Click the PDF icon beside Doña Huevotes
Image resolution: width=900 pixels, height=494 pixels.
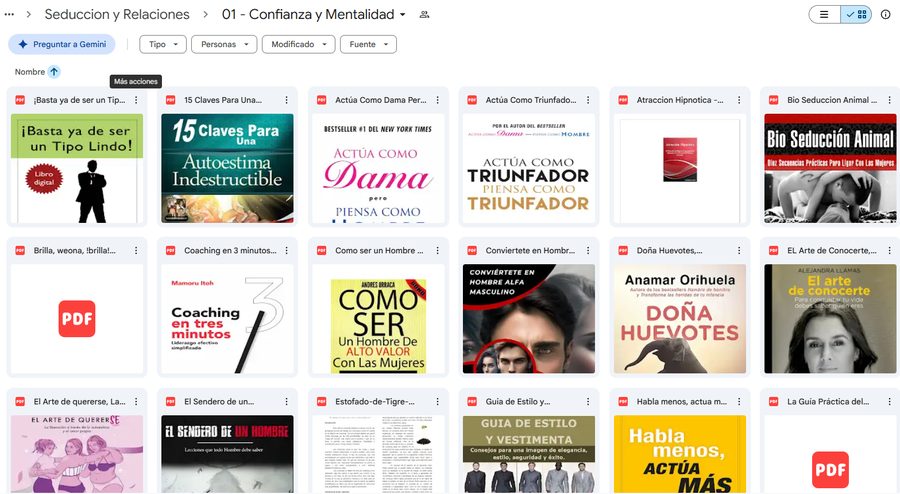point(623,251)
